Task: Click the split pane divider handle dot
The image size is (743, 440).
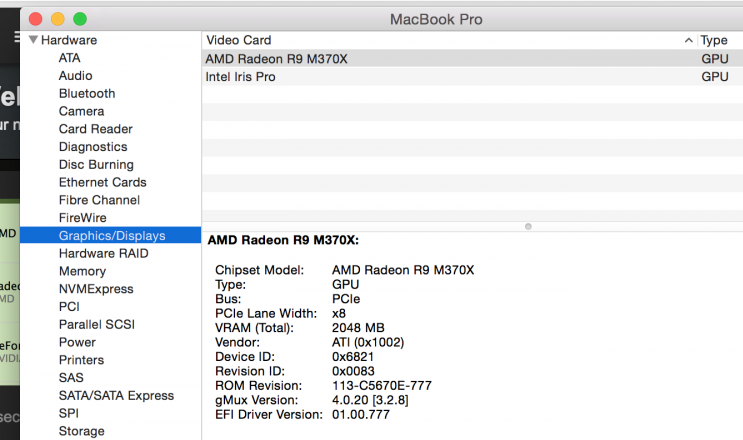Action: click(x=528, y=226)
